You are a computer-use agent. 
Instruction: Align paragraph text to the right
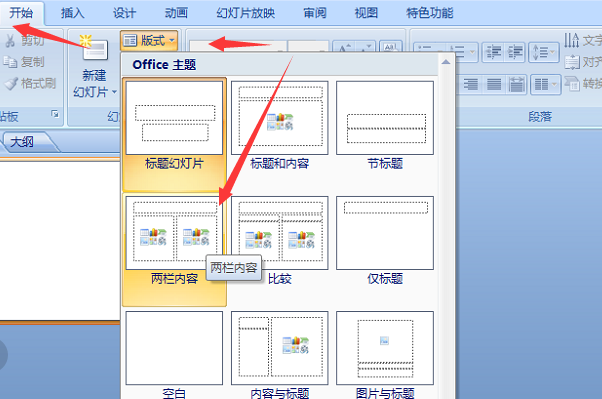click(470, 84)
